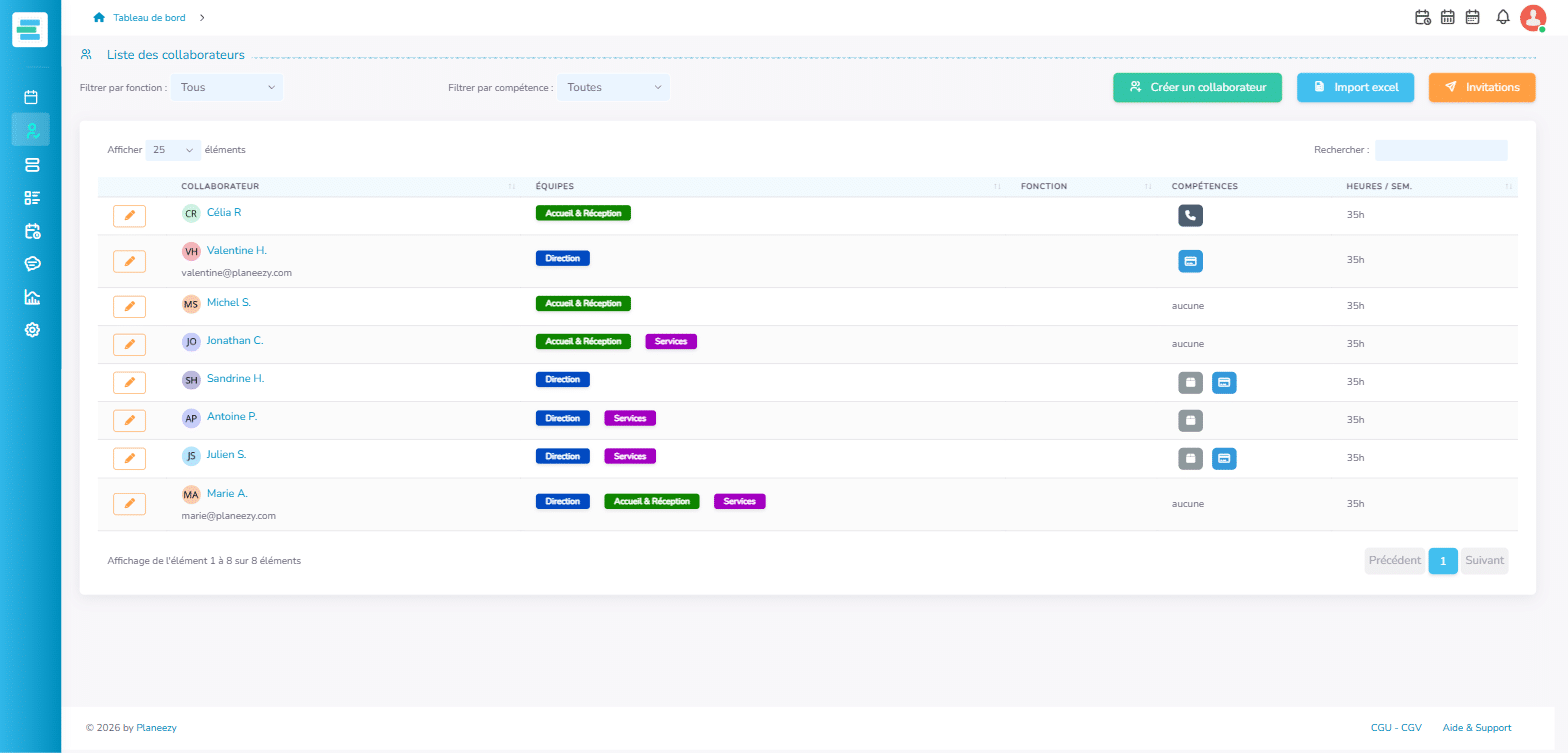Viewport: 1568px width, 753px height.
Task: Open the Afficher 25 éléments dropdown
Action: coord(173,150)
